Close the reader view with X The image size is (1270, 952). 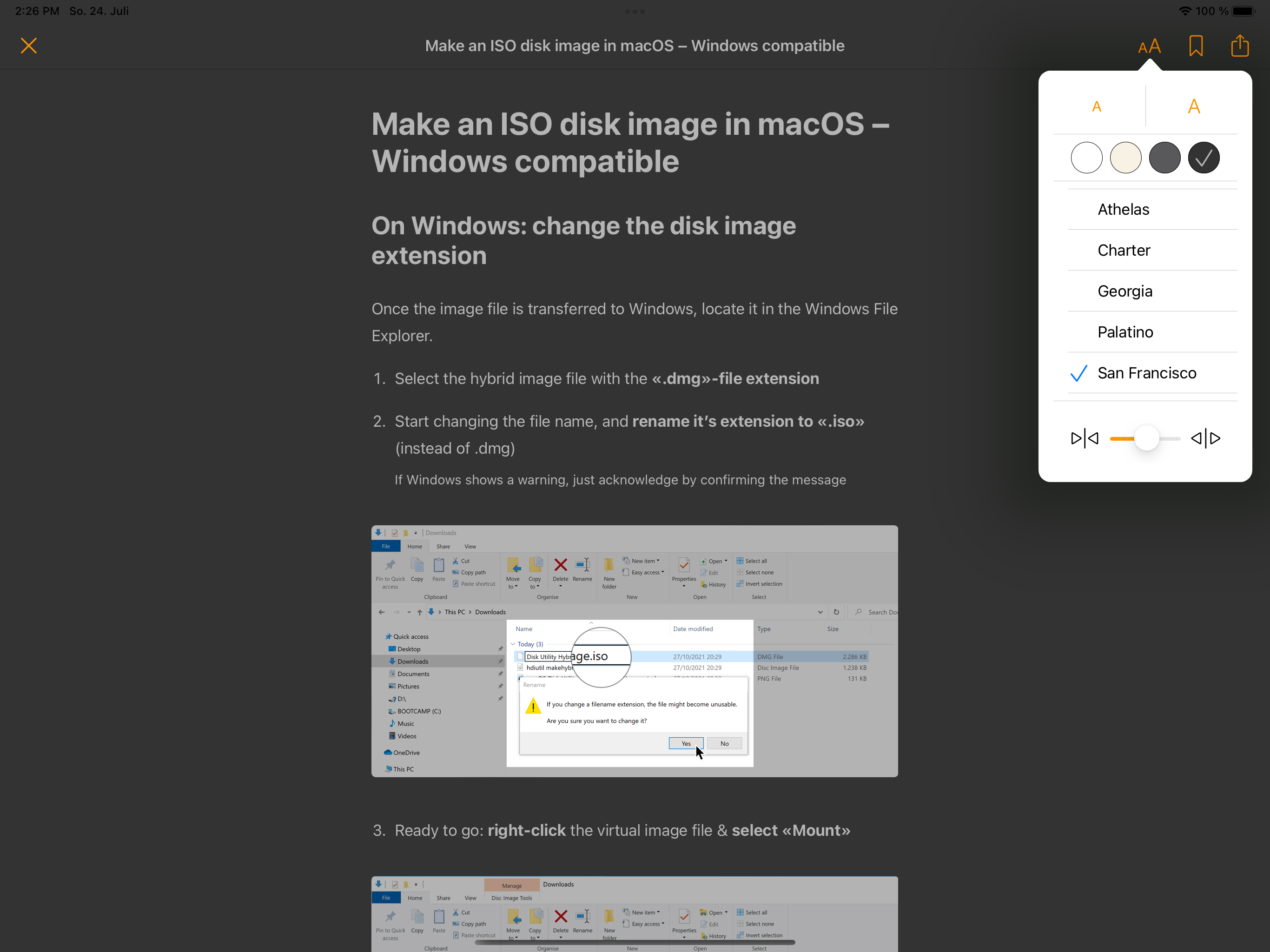click(29, 46)
